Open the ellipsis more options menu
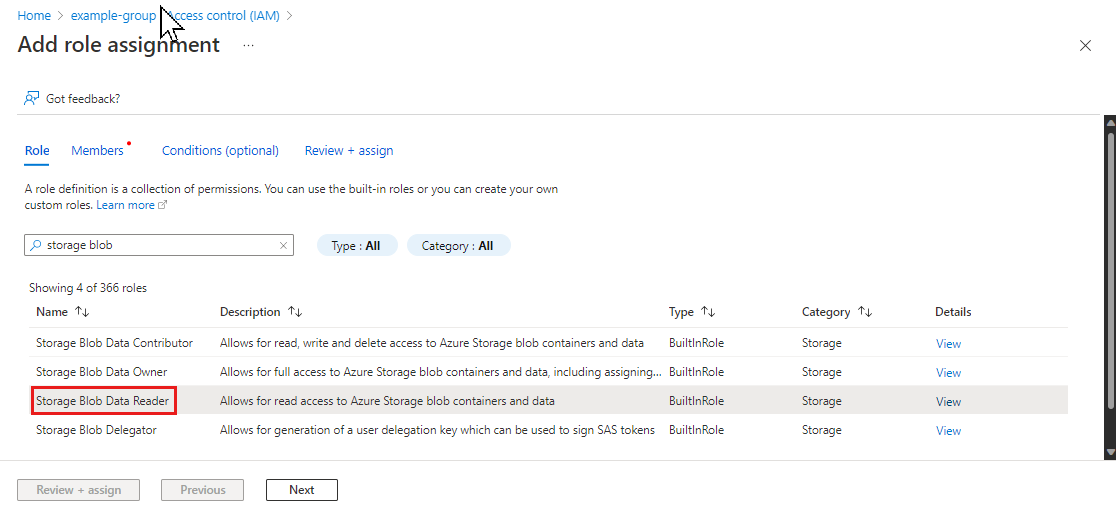The height and width of the screenshot is (519, 1116). coord(248,46)
